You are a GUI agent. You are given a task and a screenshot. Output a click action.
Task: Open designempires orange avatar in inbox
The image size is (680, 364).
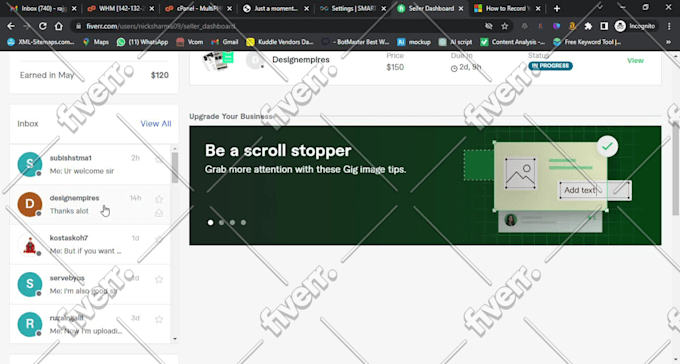coord(29,204)
